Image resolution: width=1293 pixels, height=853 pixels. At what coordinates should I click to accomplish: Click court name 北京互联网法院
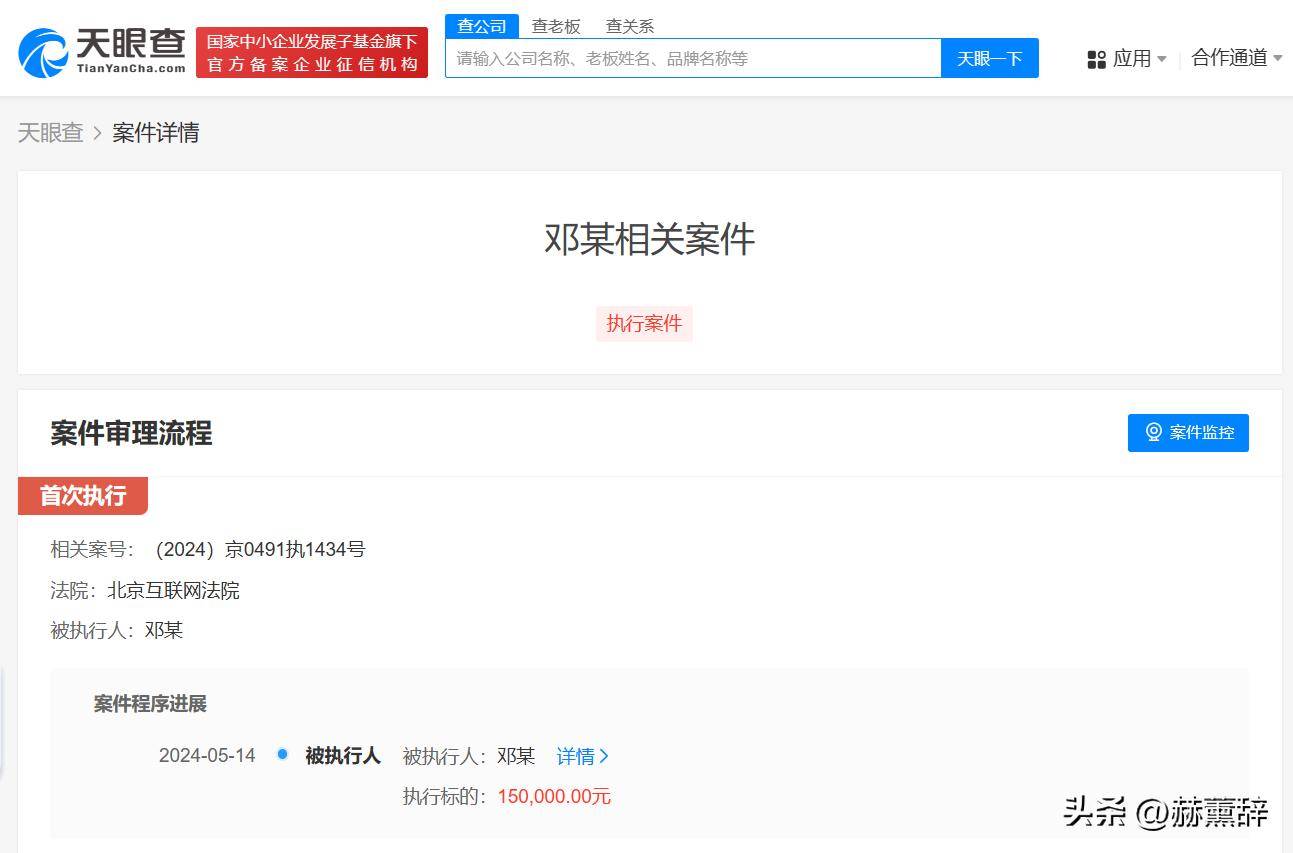173,590
